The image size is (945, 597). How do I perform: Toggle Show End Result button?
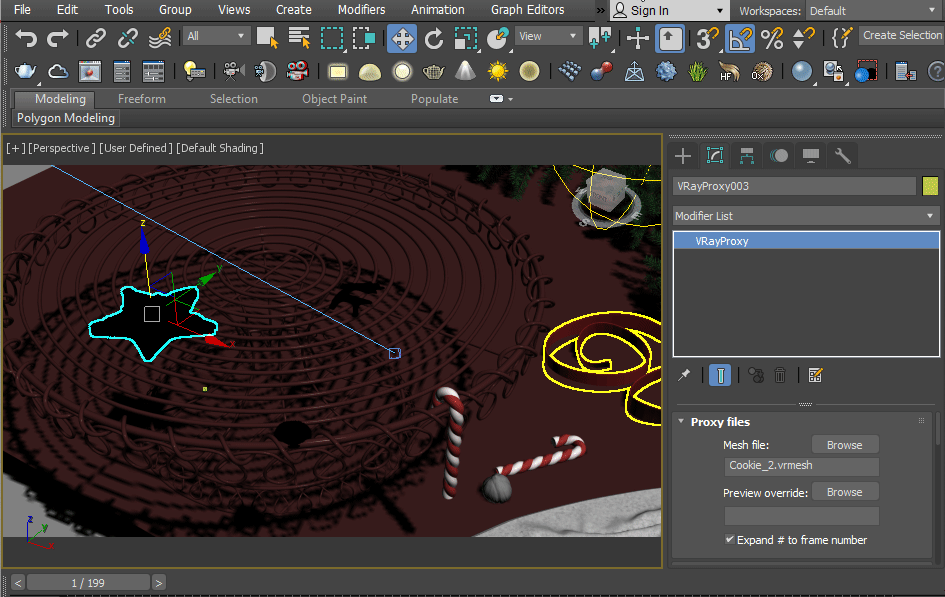[719, 375]
